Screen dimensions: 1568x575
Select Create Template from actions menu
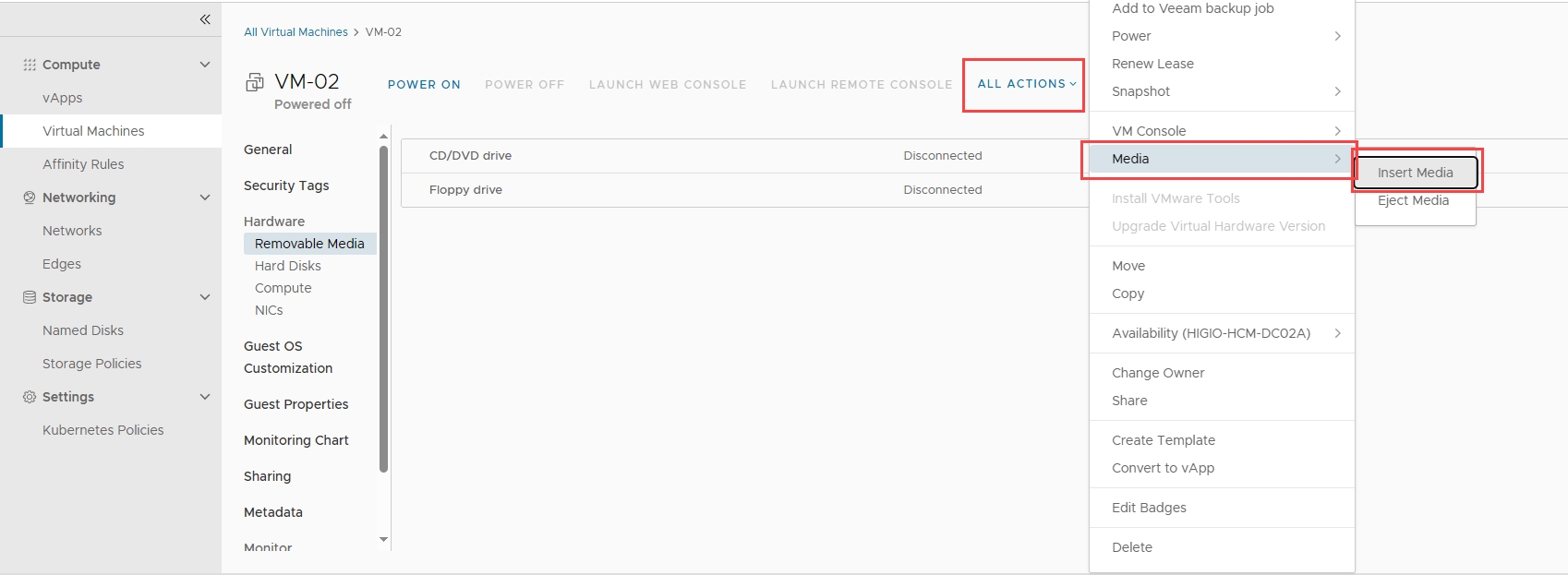click(x=1163, y=440)
